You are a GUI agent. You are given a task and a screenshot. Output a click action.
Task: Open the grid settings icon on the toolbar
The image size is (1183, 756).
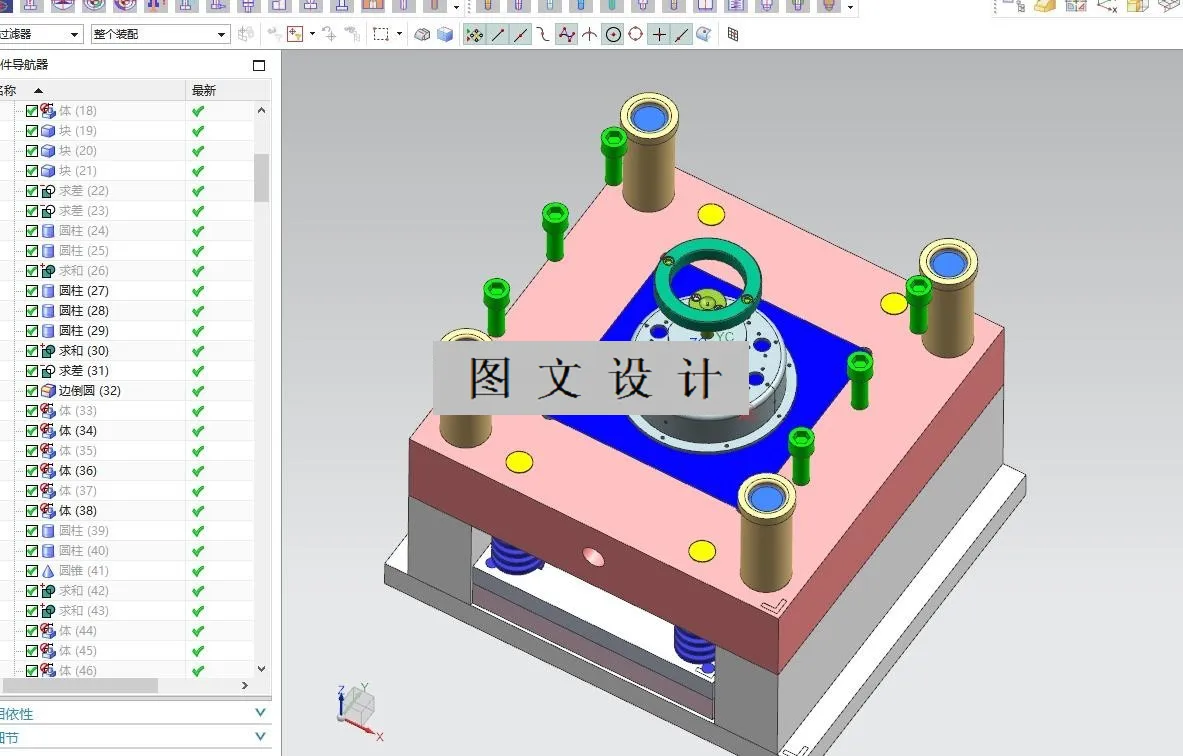point(734,33)
